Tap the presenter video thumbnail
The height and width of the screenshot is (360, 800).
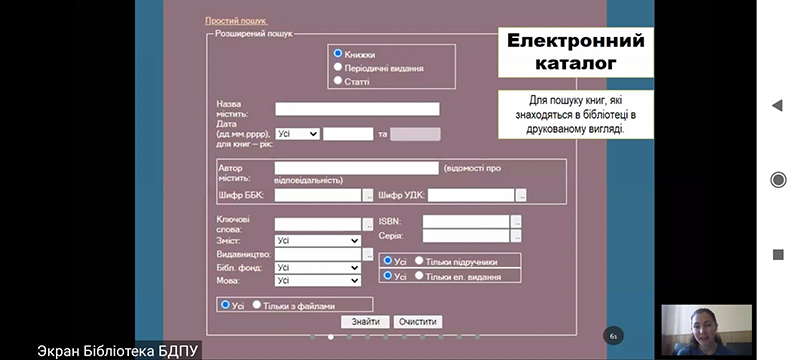tap(707, 330)
